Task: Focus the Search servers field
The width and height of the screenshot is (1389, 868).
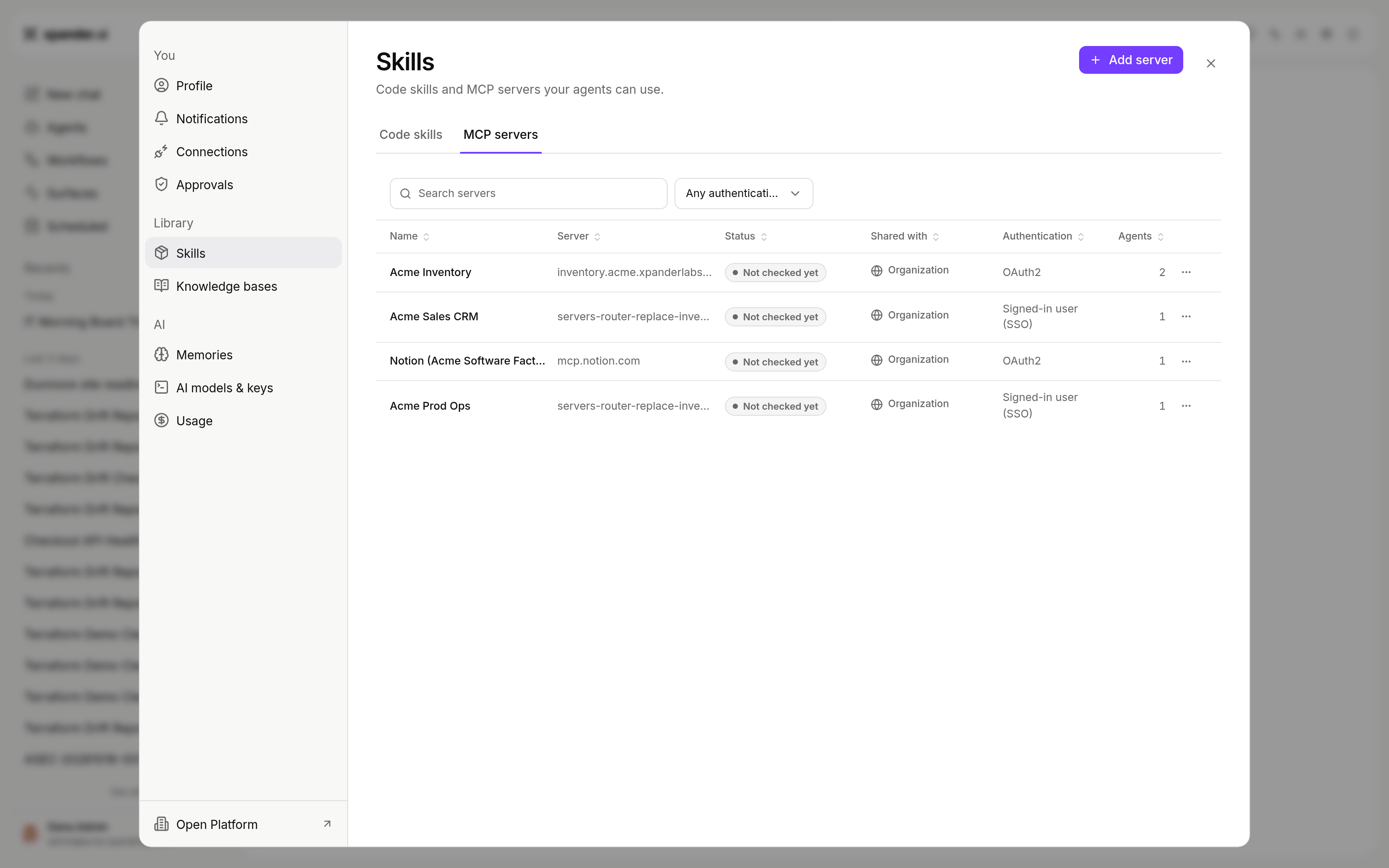Action: [x=528, y=194]
